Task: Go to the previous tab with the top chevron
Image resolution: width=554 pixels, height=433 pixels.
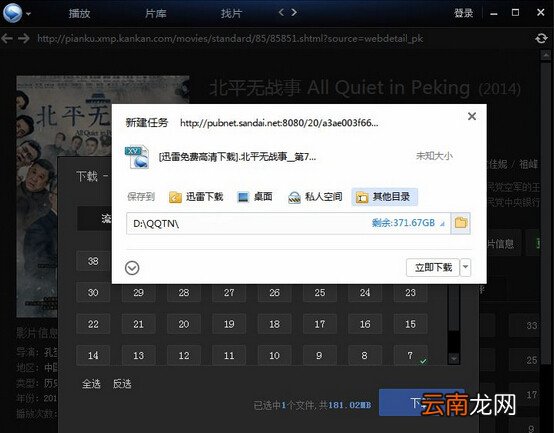Action: (x=281, y=13)
